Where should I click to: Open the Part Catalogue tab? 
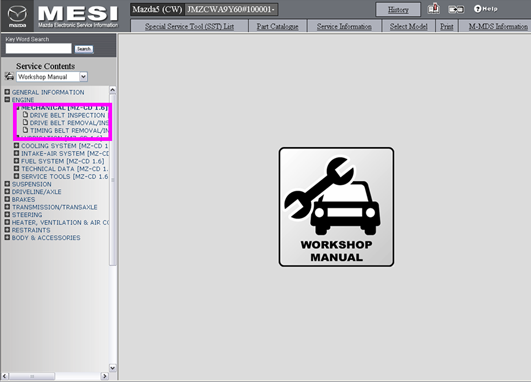[x=277, y=26]
